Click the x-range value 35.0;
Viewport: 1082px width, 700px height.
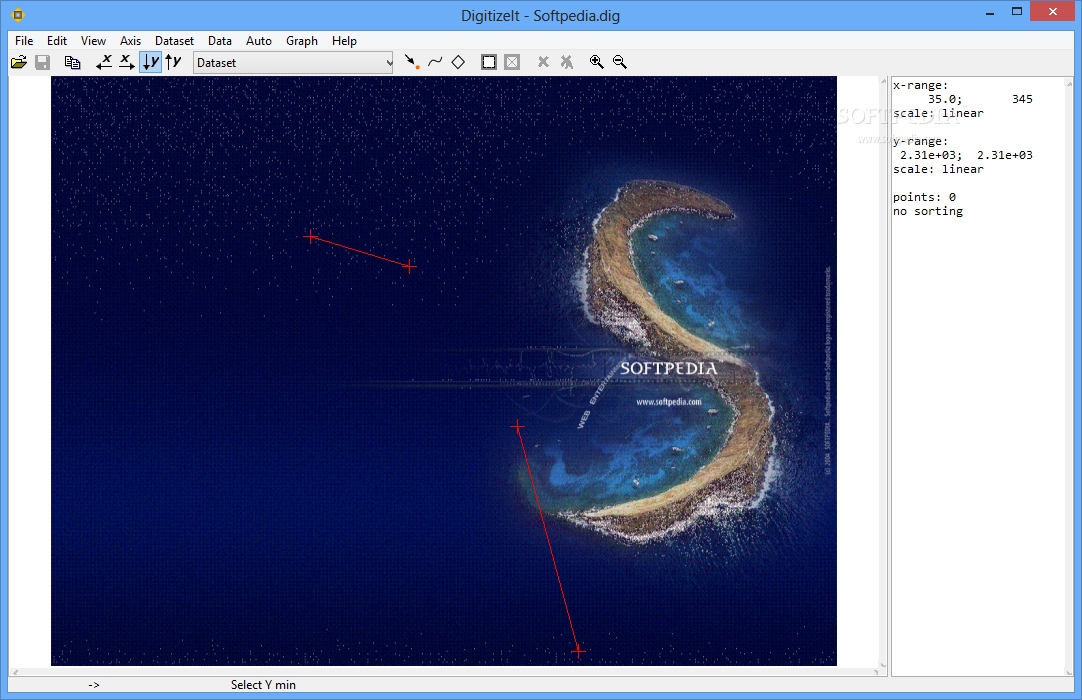[945, 99]
